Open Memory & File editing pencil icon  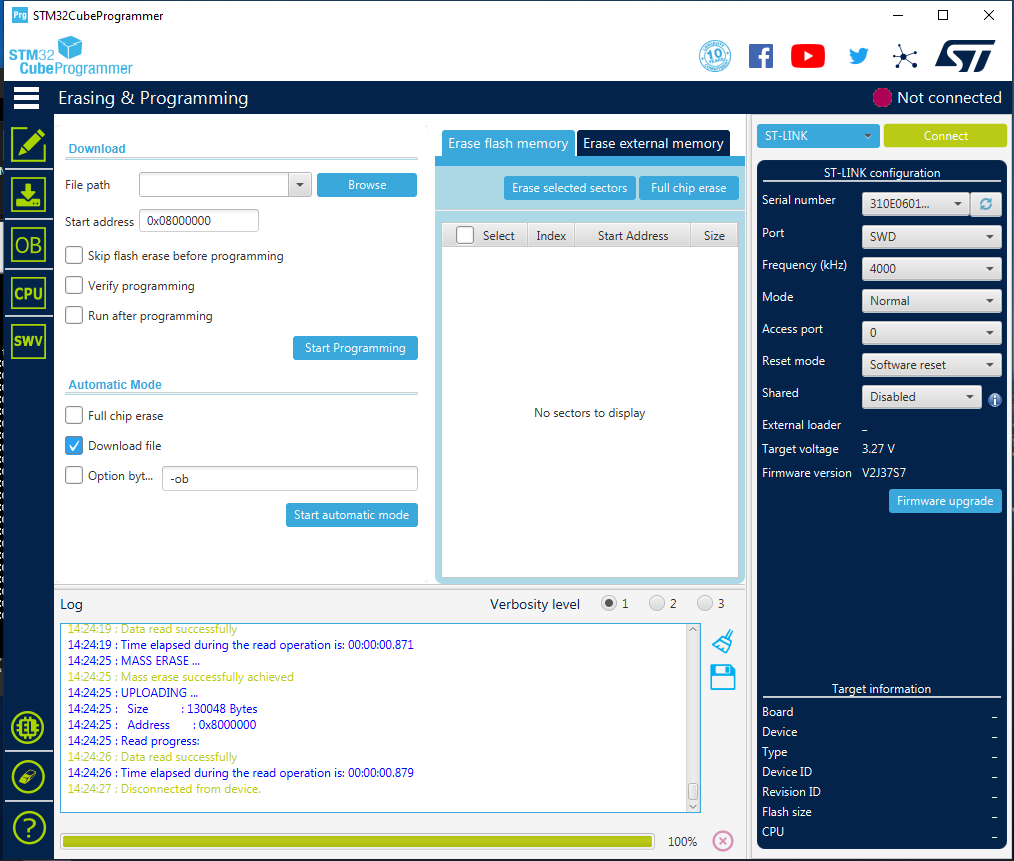pyautogui.click(x=28, y=144)
